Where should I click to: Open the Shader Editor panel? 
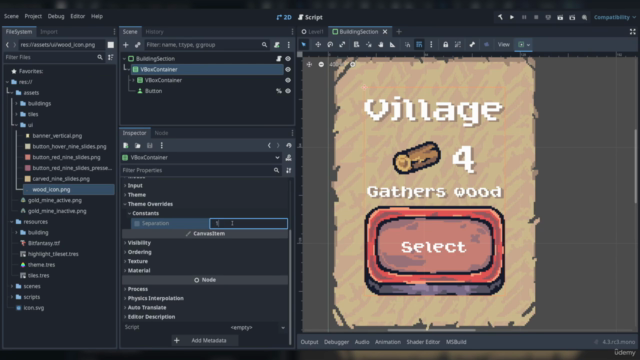(x=423, y=342)
